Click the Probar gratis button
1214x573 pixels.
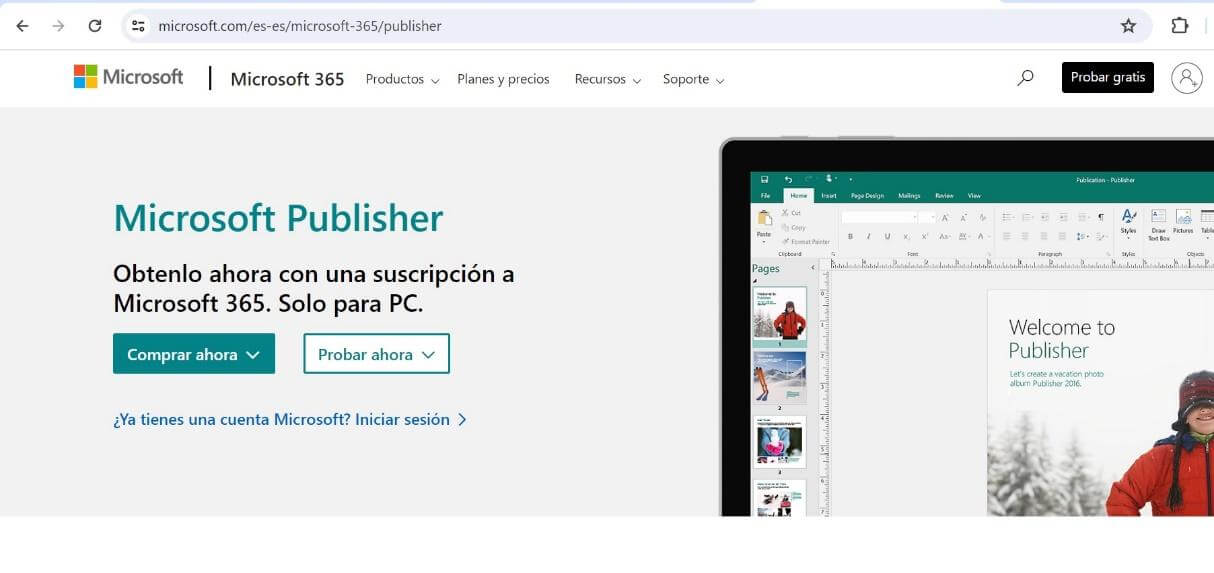[1108, 77]
